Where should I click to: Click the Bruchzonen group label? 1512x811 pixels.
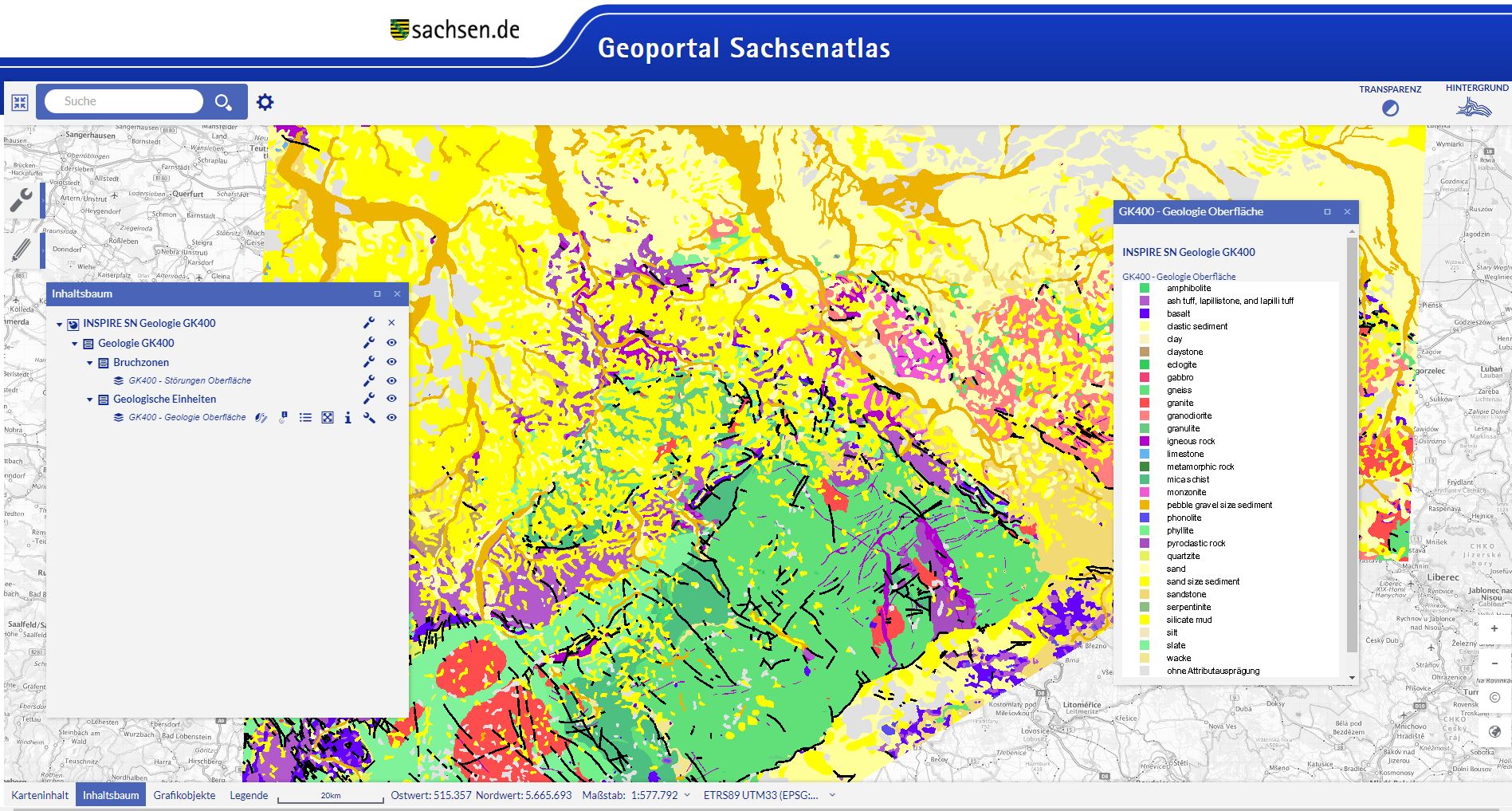coord(141,362)
